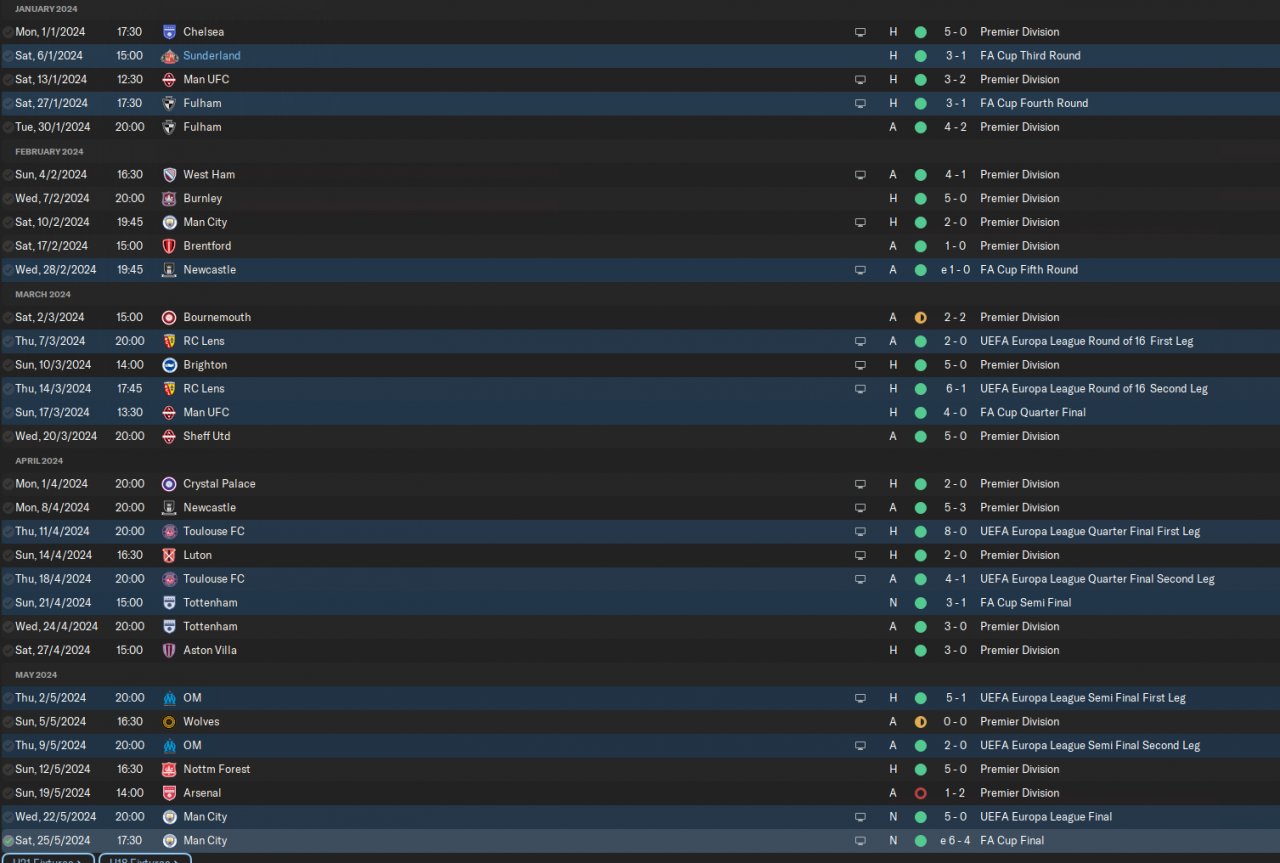Screen dimensions: 1280x863
Task: Click the check icon beside Mon, 1/1/2024
Action: click(x=8, y=32)
